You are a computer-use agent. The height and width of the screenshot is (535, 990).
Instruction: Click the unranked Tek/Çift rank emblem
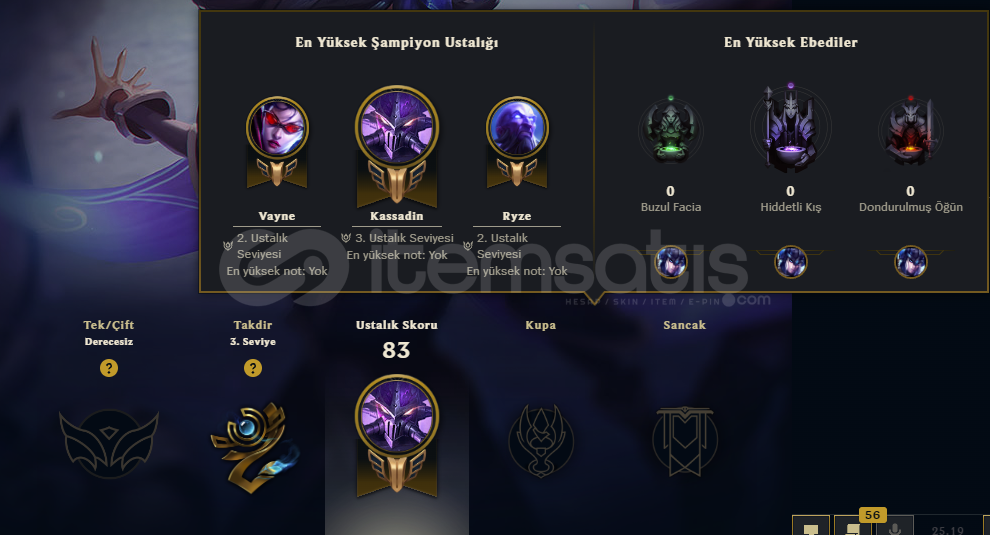point(109,443)
